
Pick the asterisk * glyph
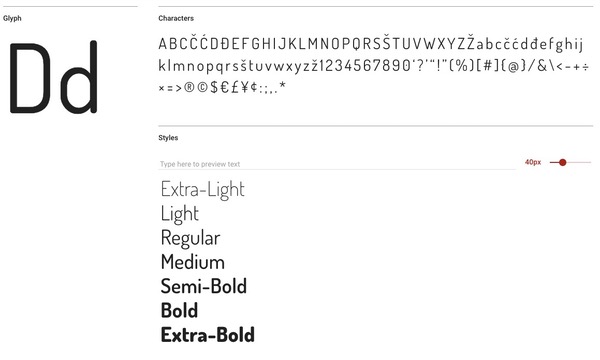[282, 85]
